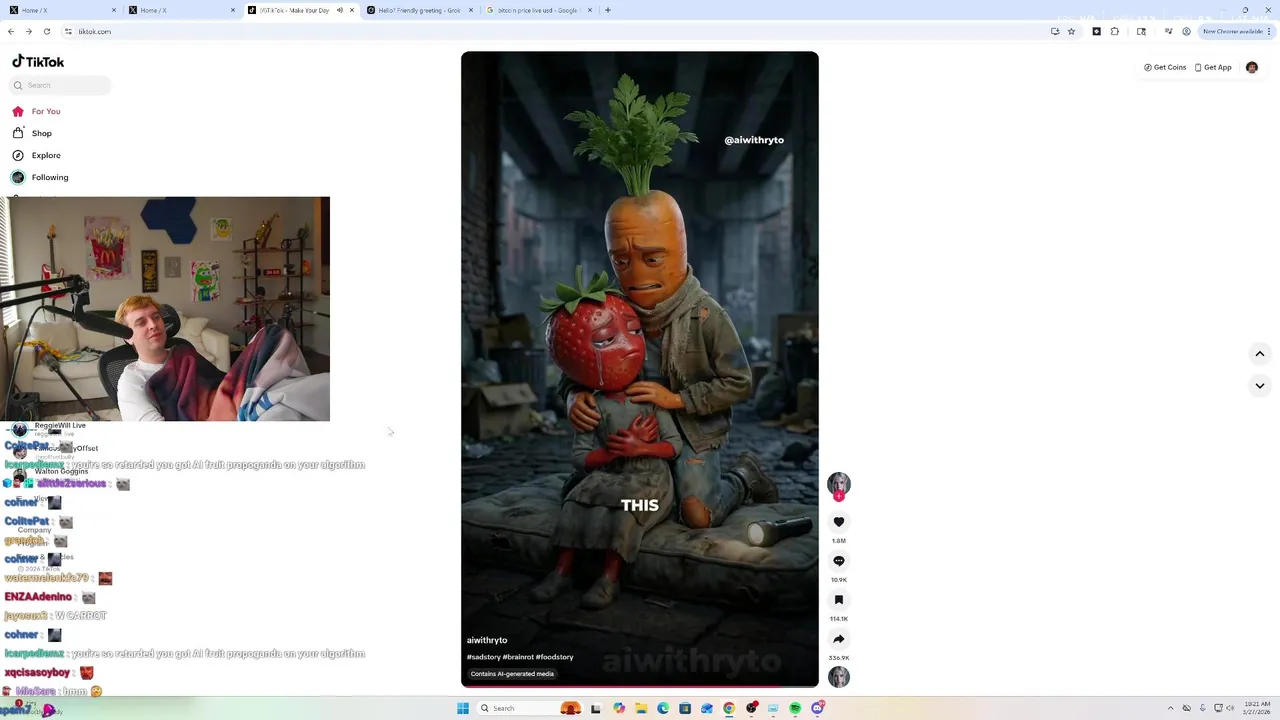This screenshot has width=1280, height=720.
Task: Click Get Coins button
Action: point(1165,67)
